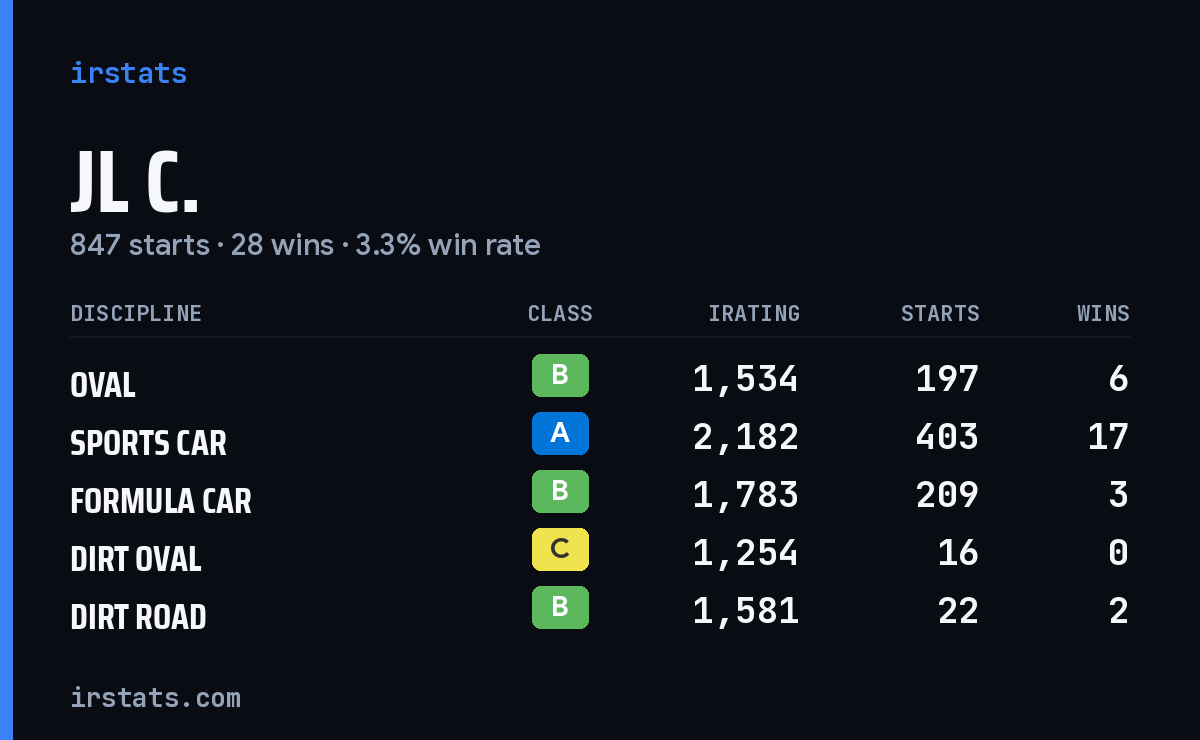Image resolution: width=1200 pixels, height=740 pixels.
Task: Click the Sports Car iRating 2,182
Action: (746, 437)
